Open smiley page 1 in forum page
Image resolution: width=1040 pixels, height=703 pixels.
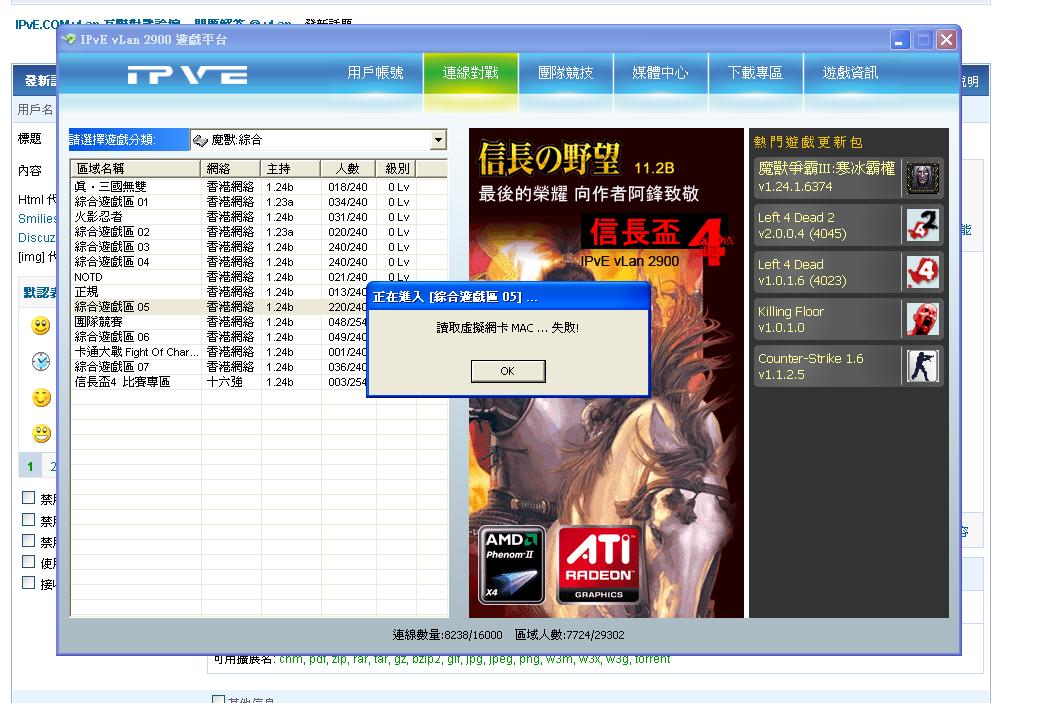click(30, 466)
